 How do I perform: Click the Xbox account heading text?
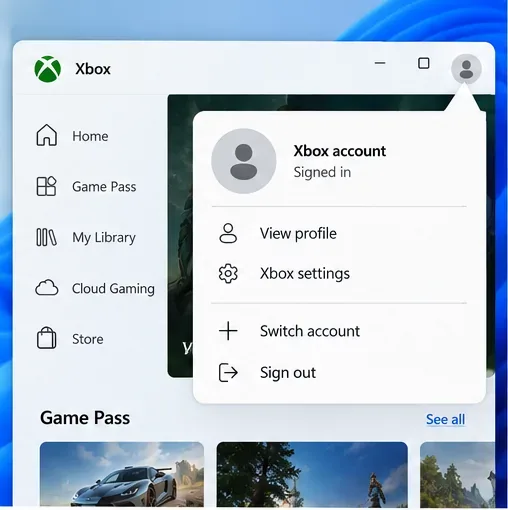[x=340, y=151]
